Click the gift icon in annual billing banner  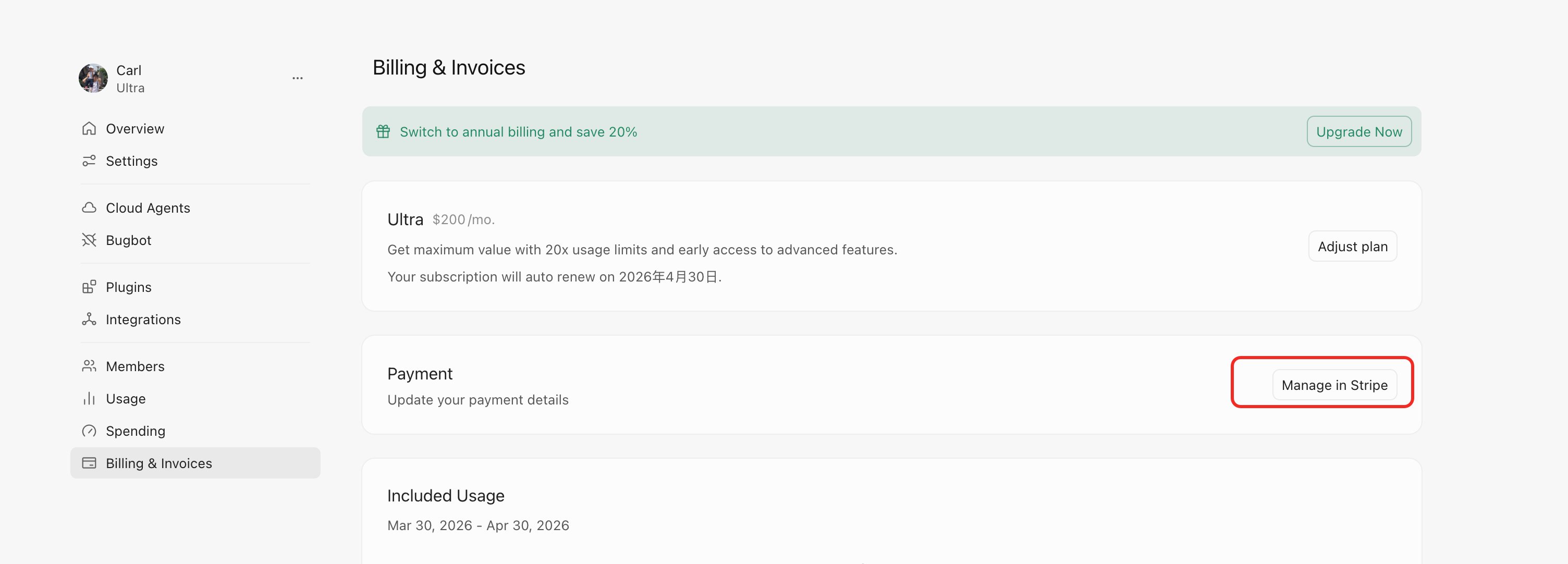[x=383, y=131]
